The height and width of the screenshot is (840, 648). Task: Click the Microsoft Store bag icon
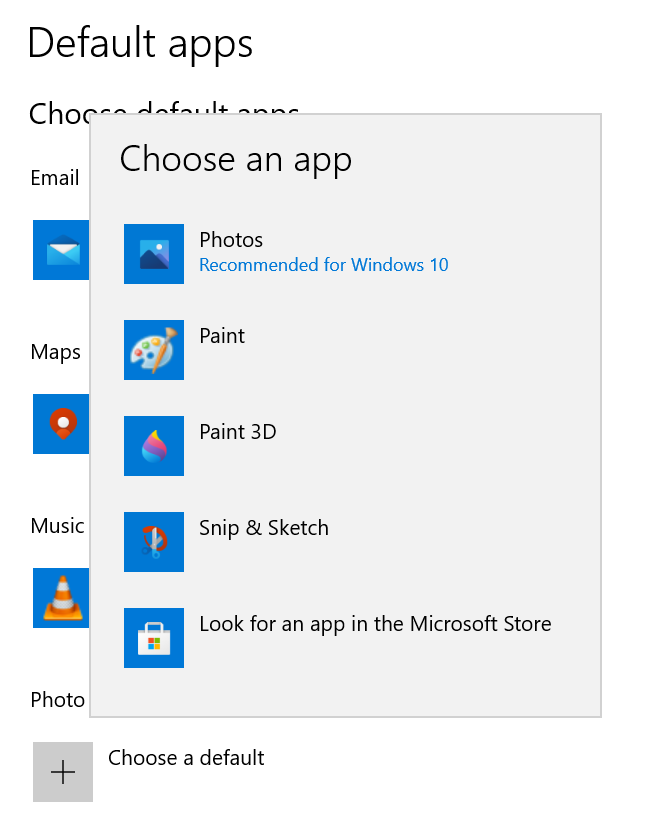[x=154, y=638]
